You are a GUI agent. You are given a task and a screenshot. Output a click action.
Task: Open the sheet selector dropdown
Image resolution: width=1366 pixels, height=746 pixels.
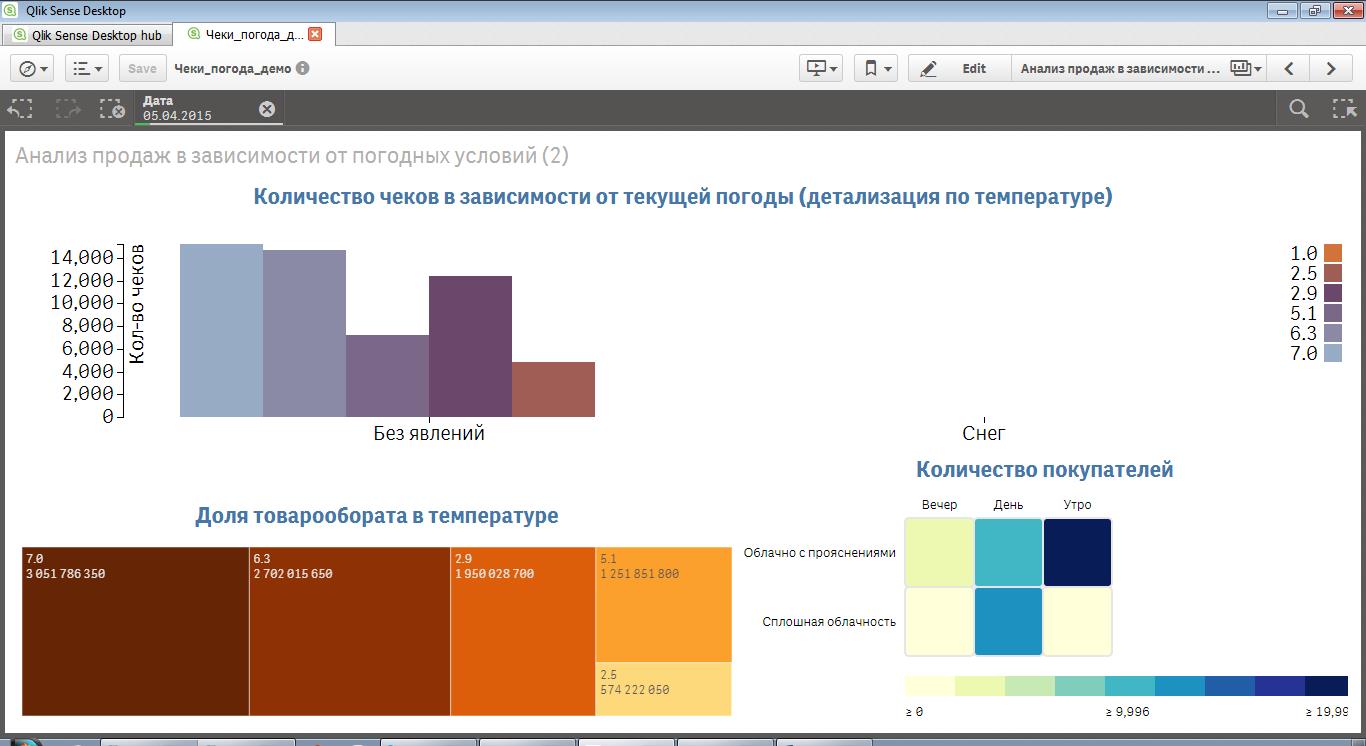tap(1245, 69)
